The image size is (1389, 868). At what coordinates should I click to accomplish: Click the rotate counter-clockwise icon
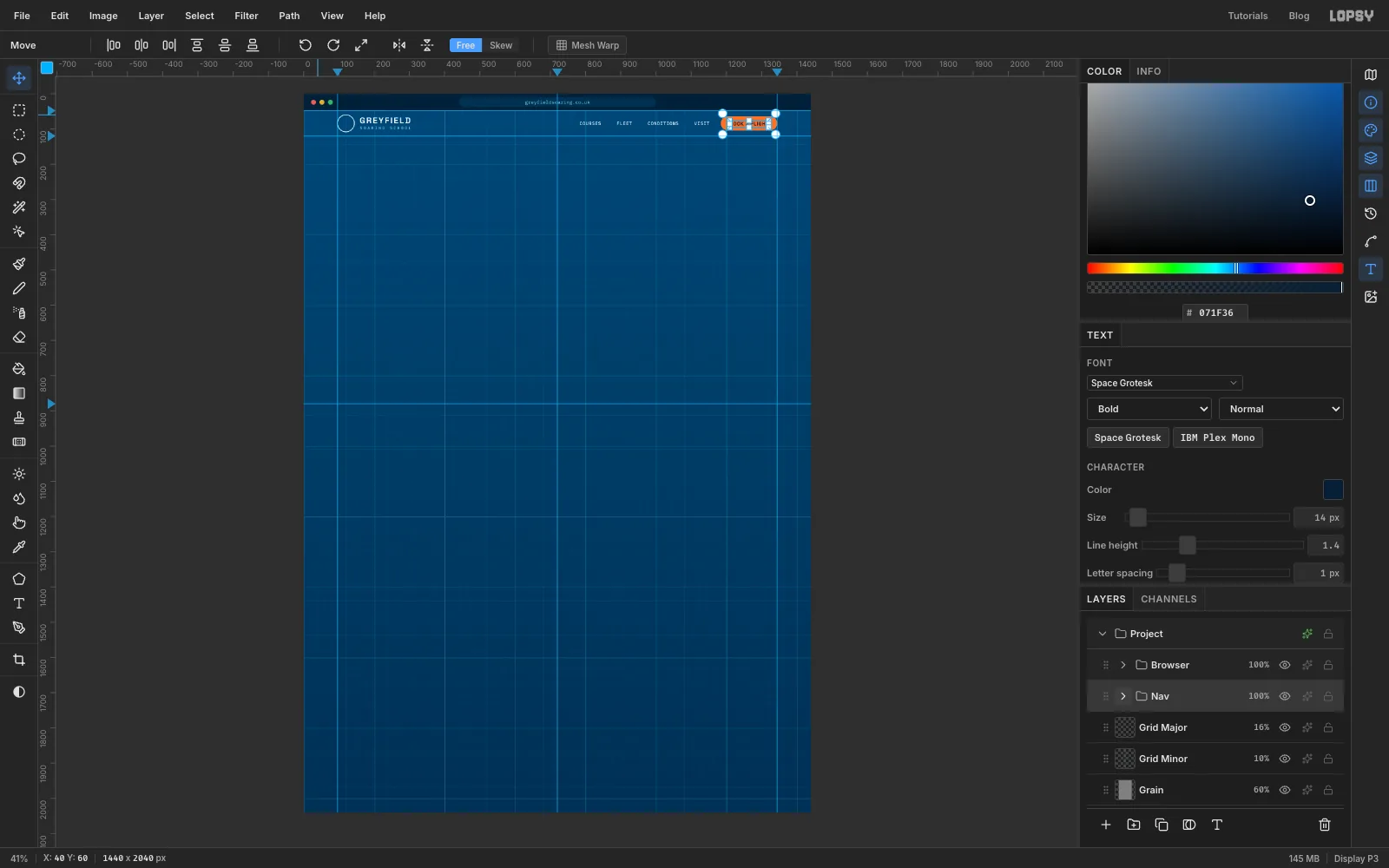306,45
